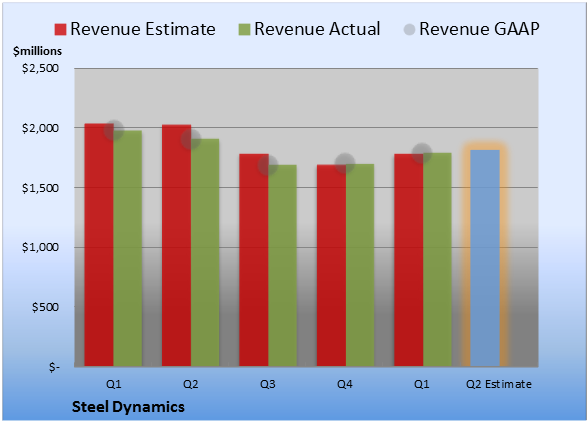Select the red Q2 revenue estimate bar
The height and width of the screenshot is (422, 588).
pos(176,245)
